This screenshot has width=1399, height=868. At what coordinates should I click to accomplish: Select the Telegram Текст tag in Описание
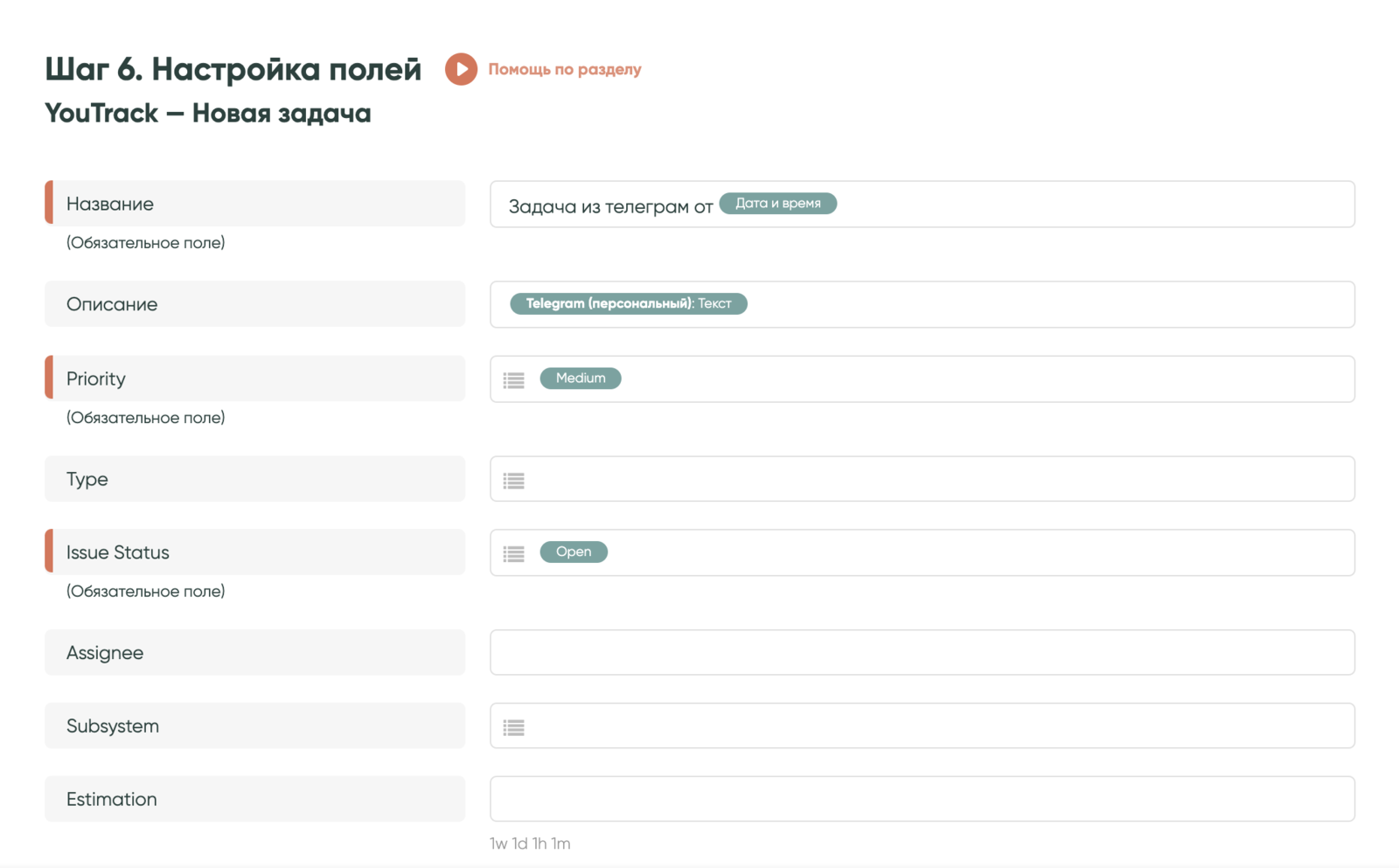pos(628,303)
